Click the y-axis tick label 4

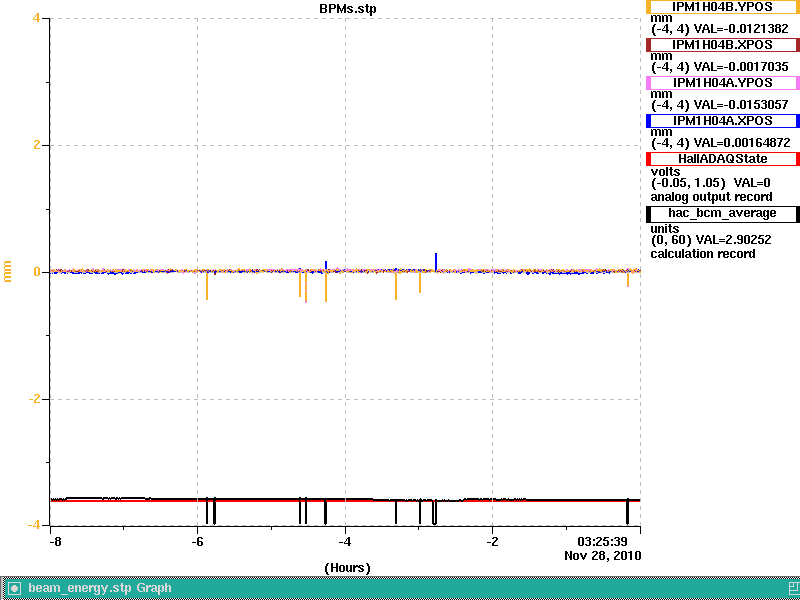click(36, 18)
